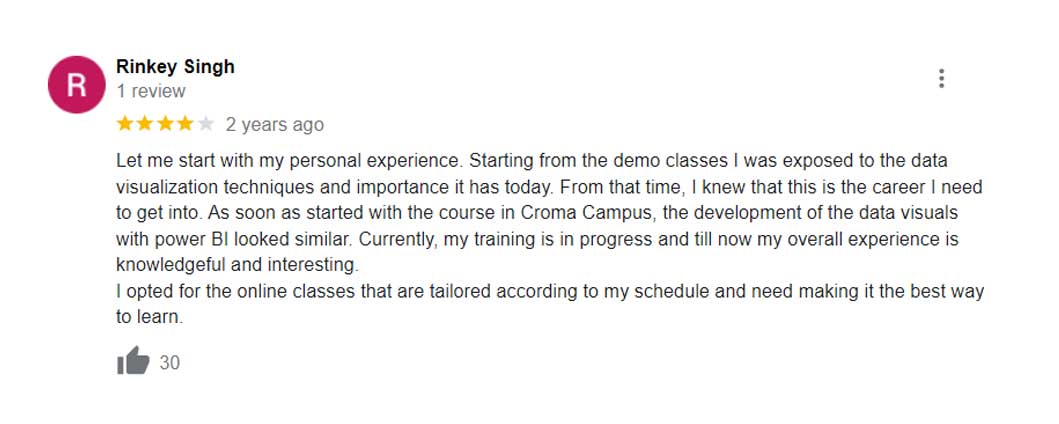Click the empty gray fifth star
Viewport: 1059px width, 424px height.
tap(205, 124)
